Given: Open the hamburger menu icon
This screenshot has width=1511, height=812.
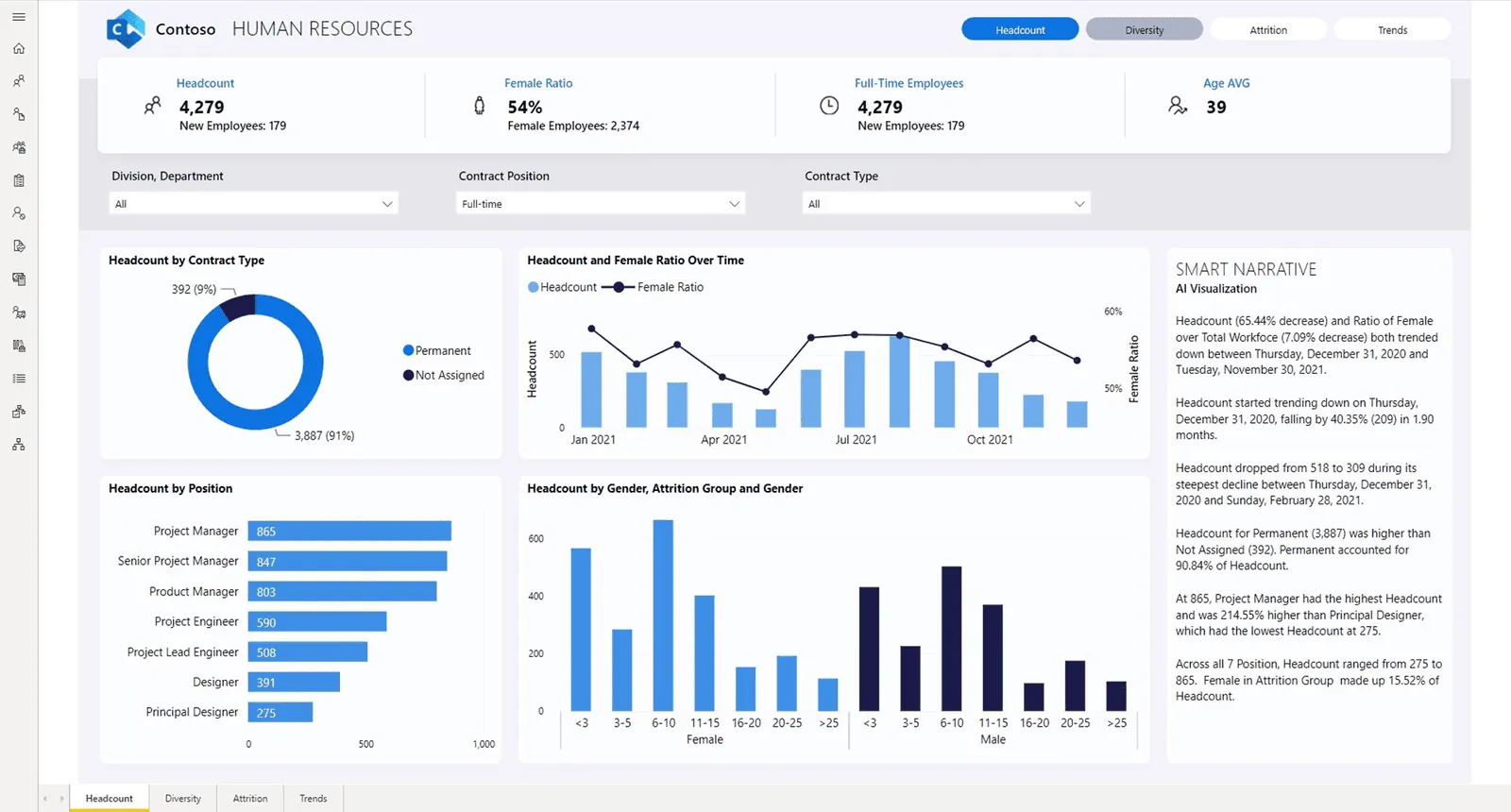Looking at the screenshot, I should click(19, 17).
